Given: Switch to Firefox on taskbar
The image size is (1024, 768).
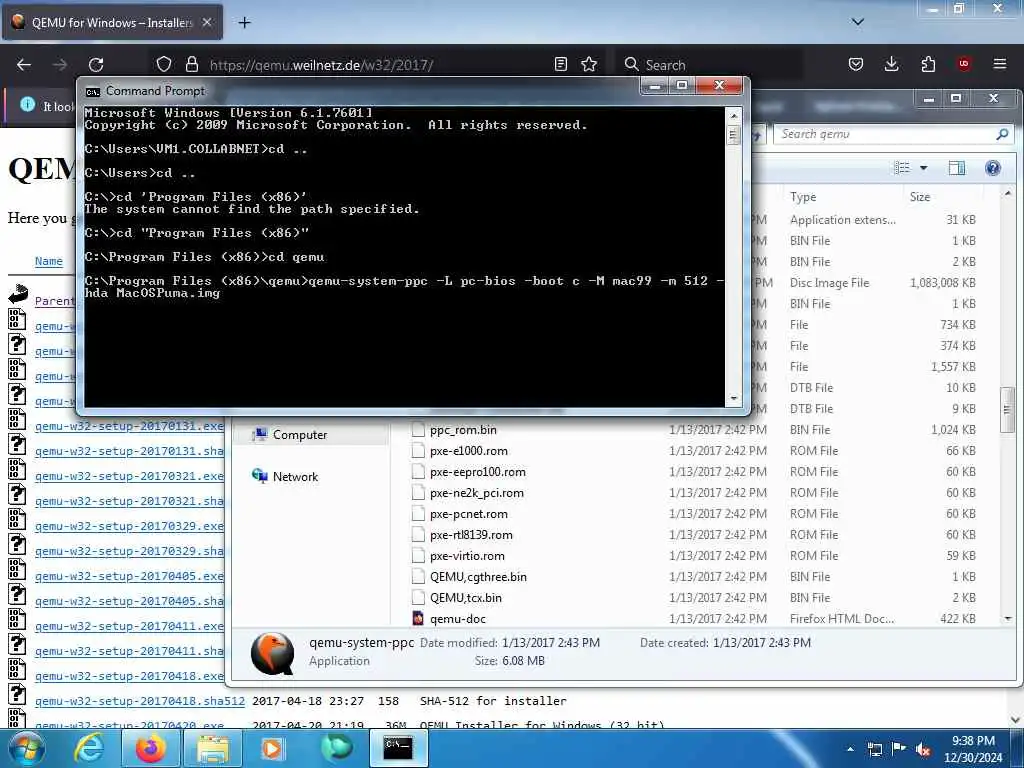Looking at the screenshot, I should (150, 748).
